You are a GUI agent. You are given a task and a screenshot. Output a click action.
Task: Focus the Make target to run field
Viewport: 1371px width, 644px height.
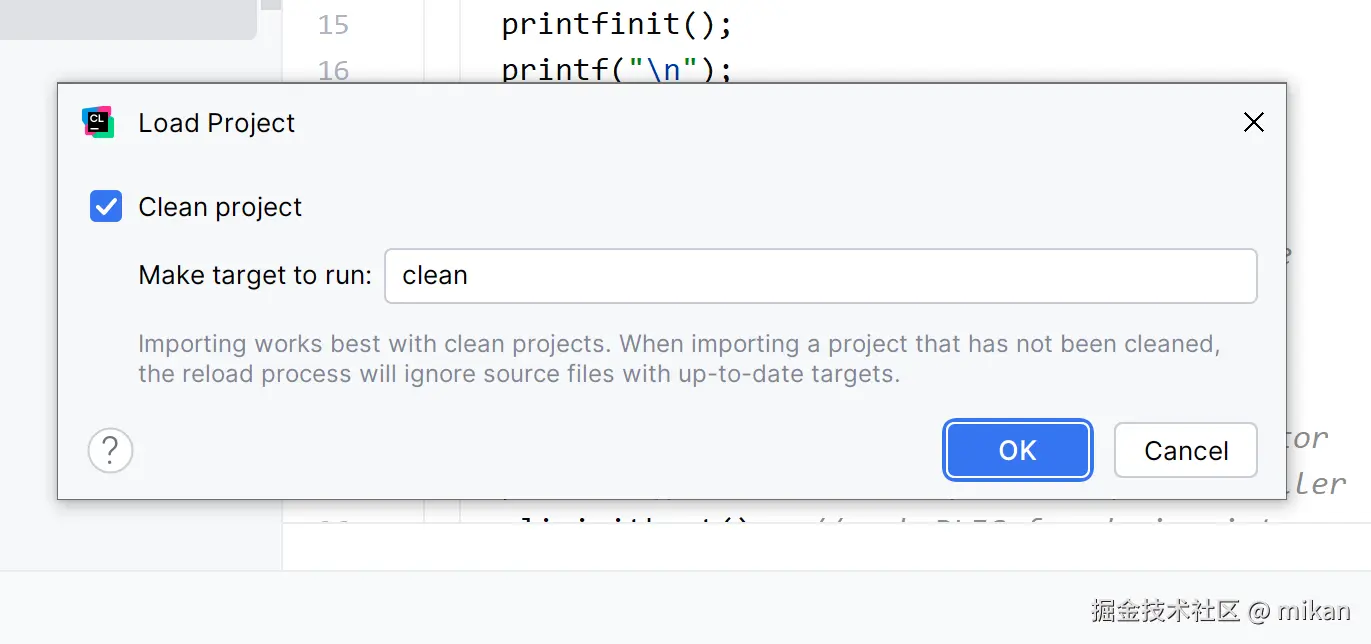[x=820, y=276]
